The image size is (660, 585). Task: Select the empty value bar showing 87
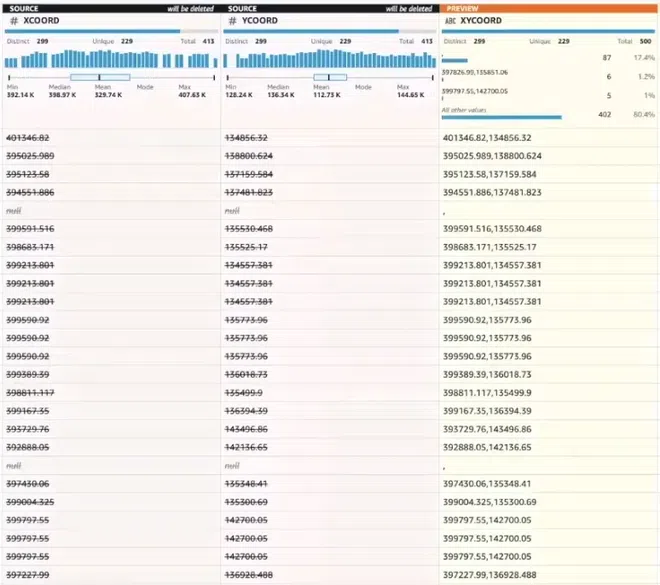[x=455, y=60]
